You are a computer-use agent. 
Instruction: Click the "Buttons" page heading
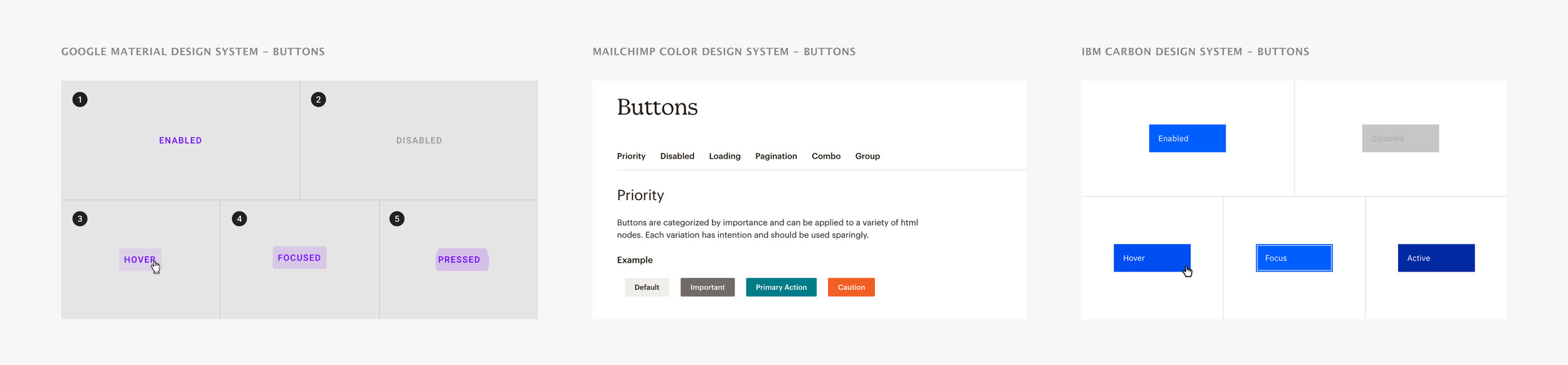click(x=657, y=107)
